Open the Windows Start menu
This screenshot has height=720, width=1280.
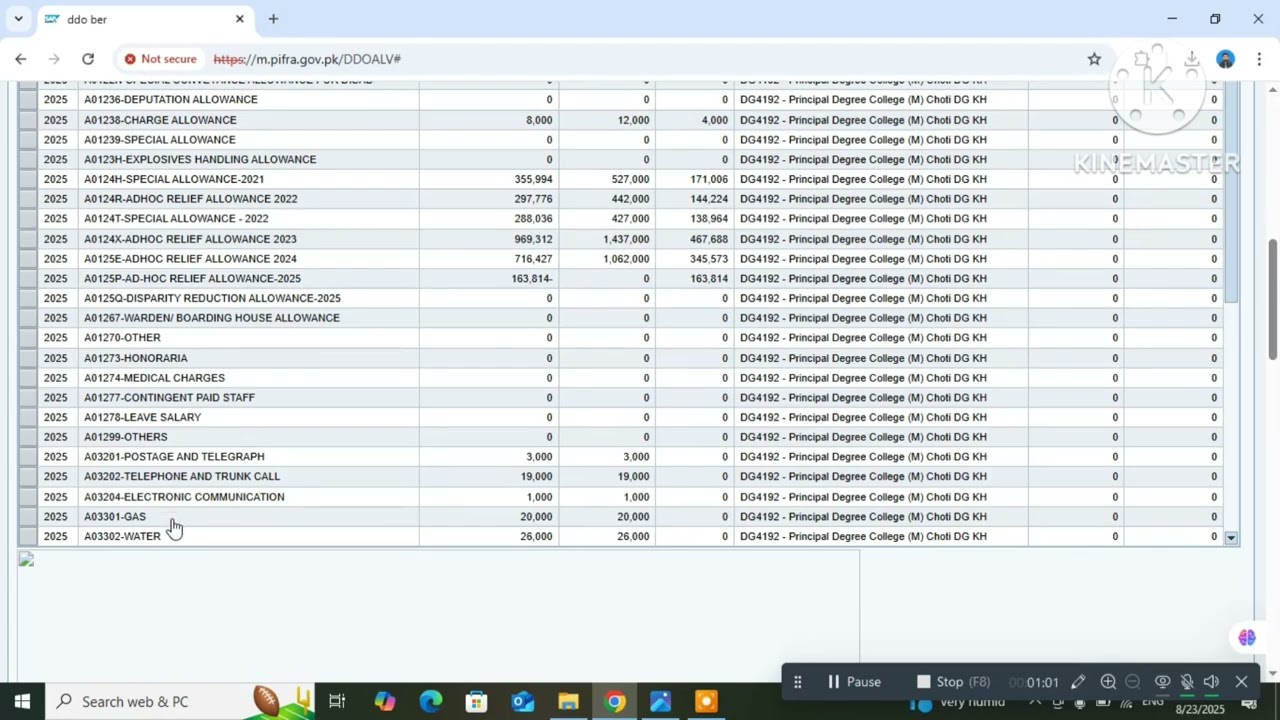click(22, 701)
